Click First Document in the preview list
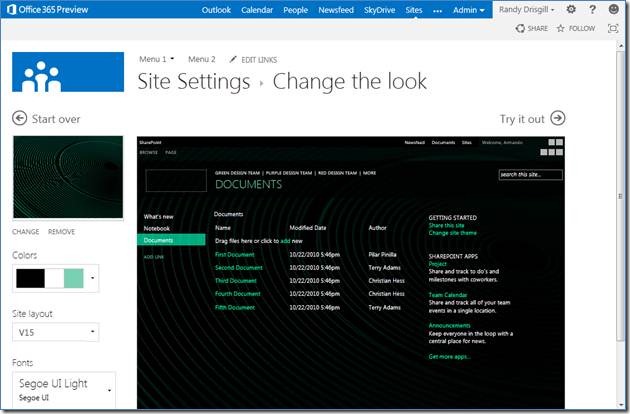This screenshot has width=630, height=414. point(235,254)
